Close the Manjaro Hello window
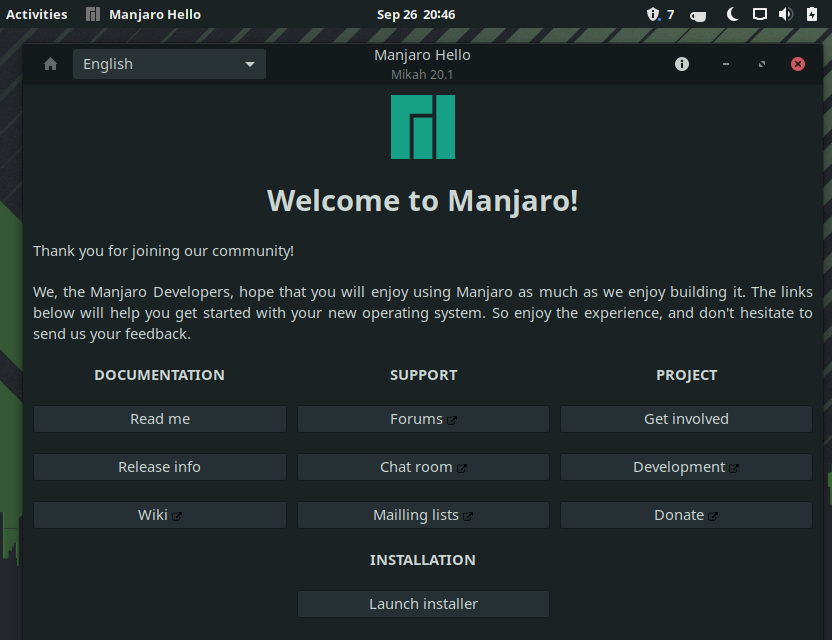Screen dimensions: 832x640 (798, 64)
